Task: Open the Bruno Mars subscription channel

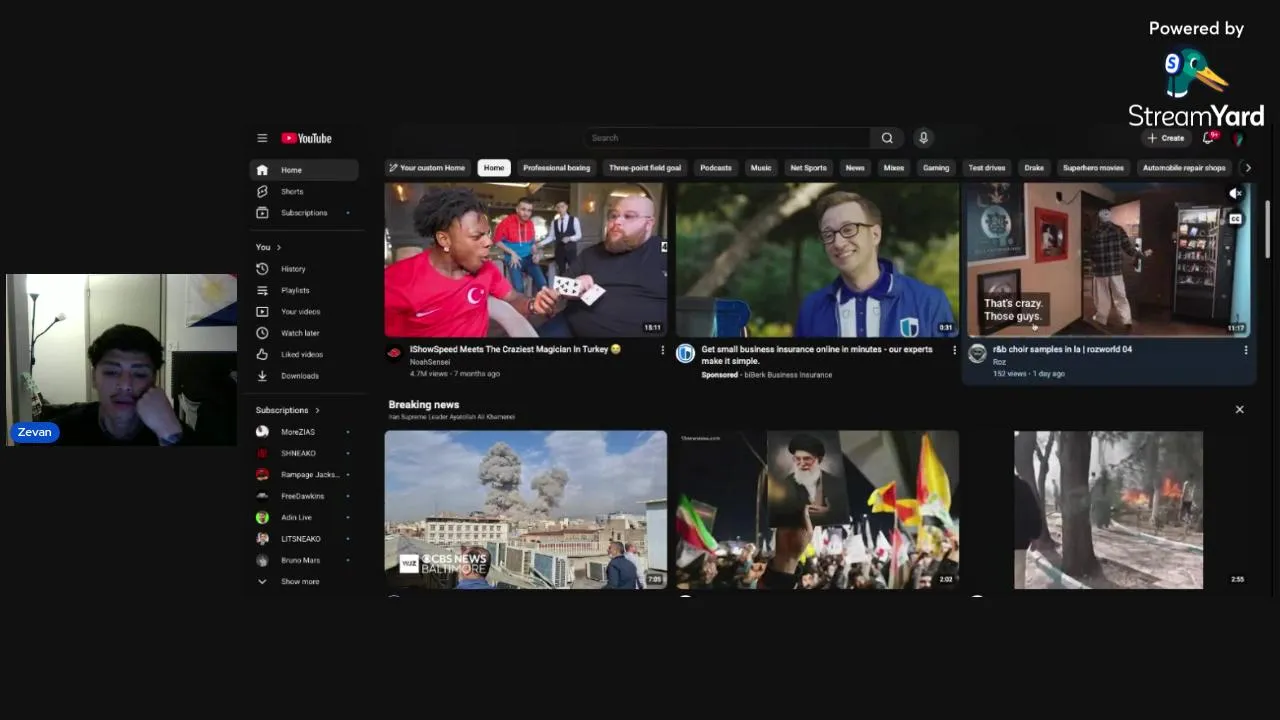Action: tap(303, 560)
